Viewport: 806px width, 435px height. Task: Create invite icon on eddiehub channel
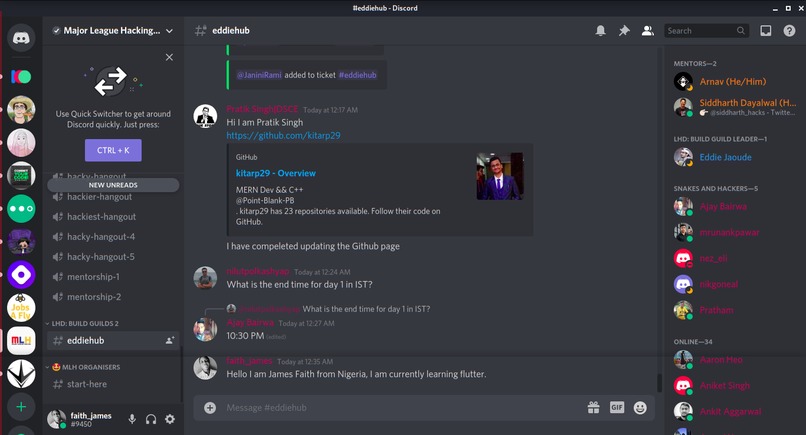(x=170, y=340)
